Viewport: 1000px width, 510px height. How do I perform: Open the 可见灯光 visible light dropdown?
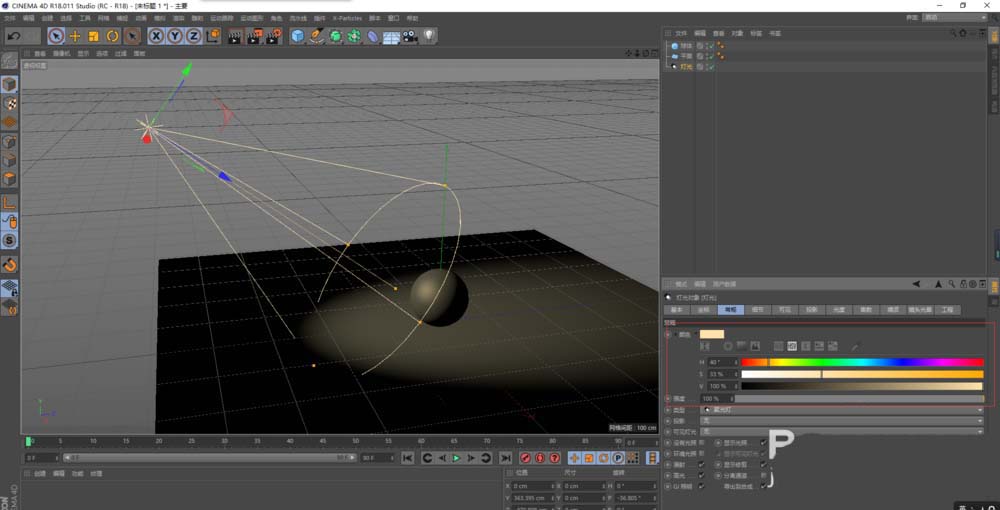[x=842, y=431]
